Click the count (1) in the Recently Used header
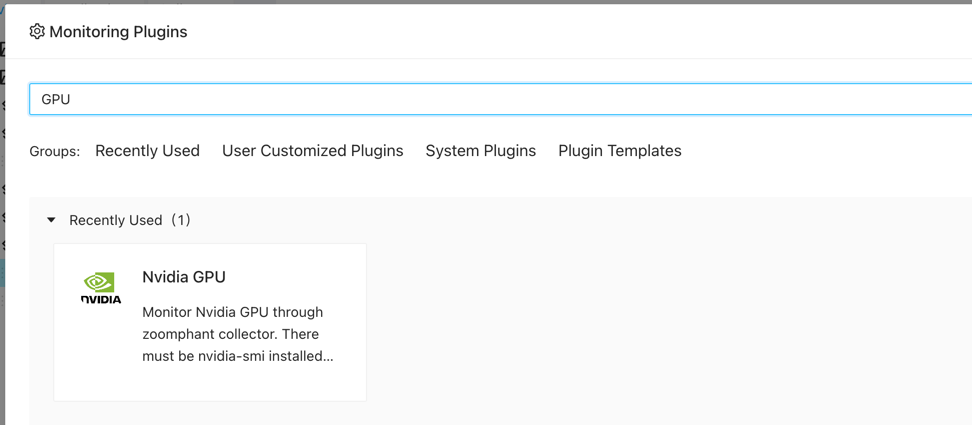 180,220
